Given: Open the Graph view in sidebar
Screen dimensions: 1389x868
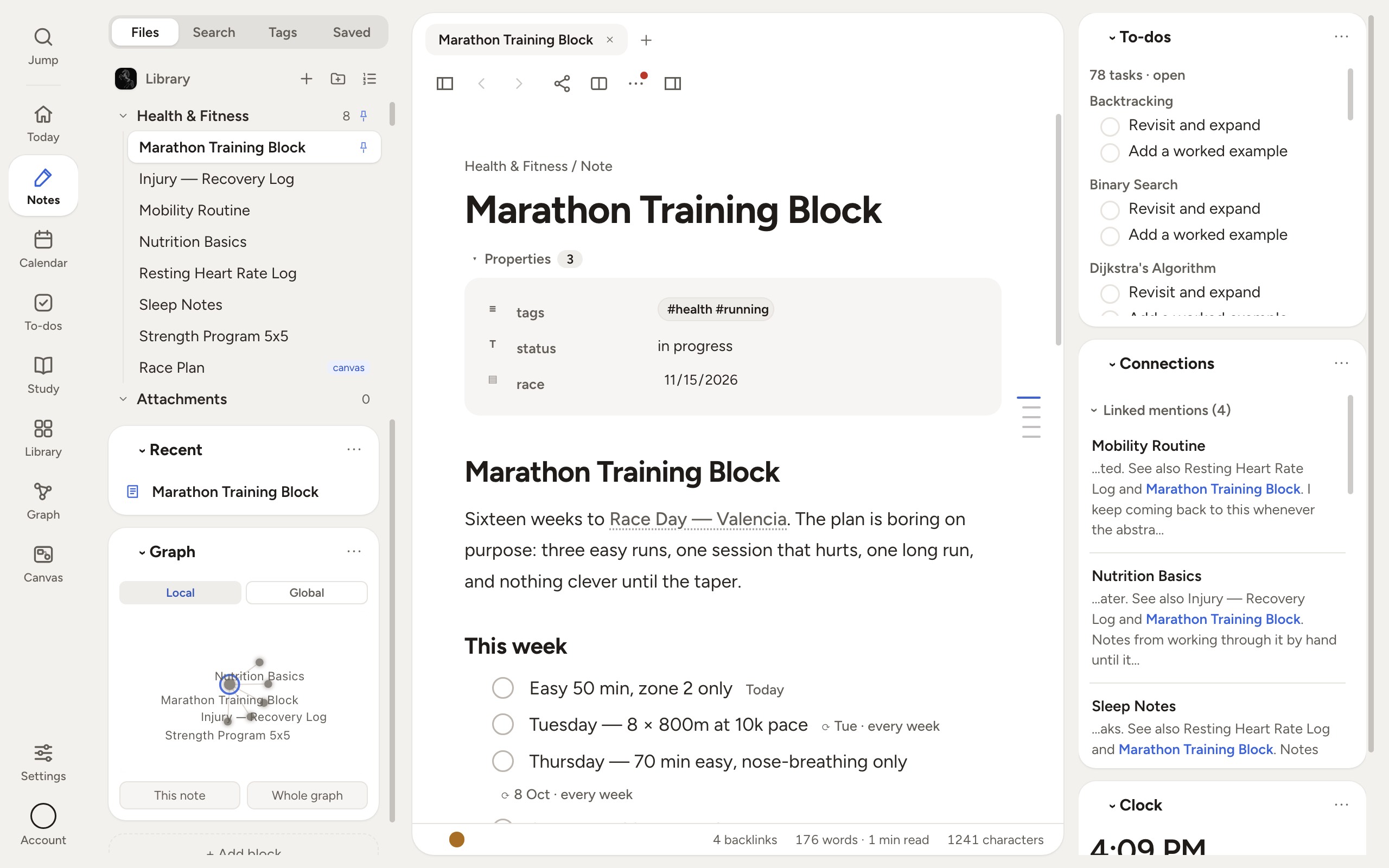Looking at the screenshot, I should click(x=43, y=501).
